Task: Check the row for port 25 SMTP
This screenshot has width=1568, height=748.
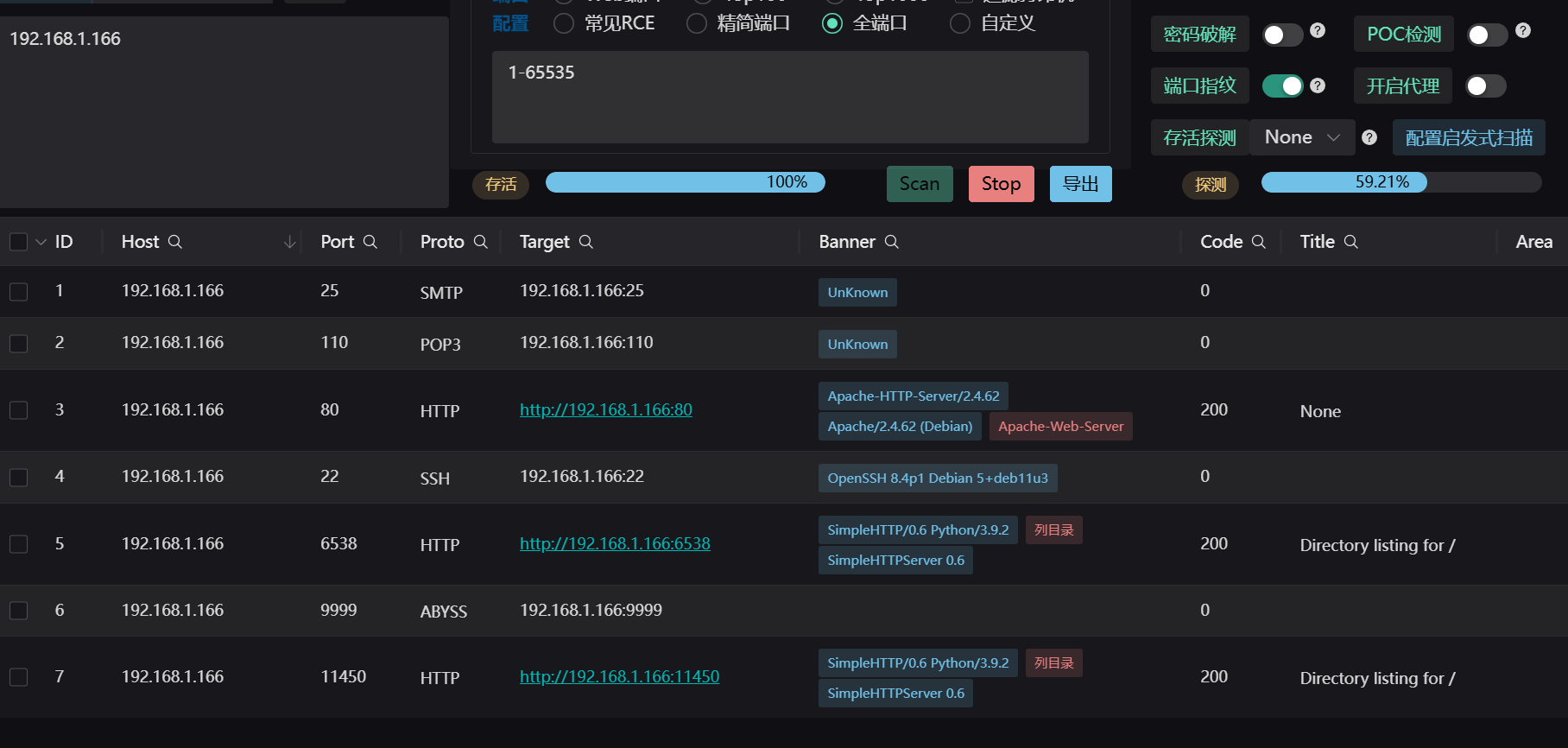Action: 18,292
